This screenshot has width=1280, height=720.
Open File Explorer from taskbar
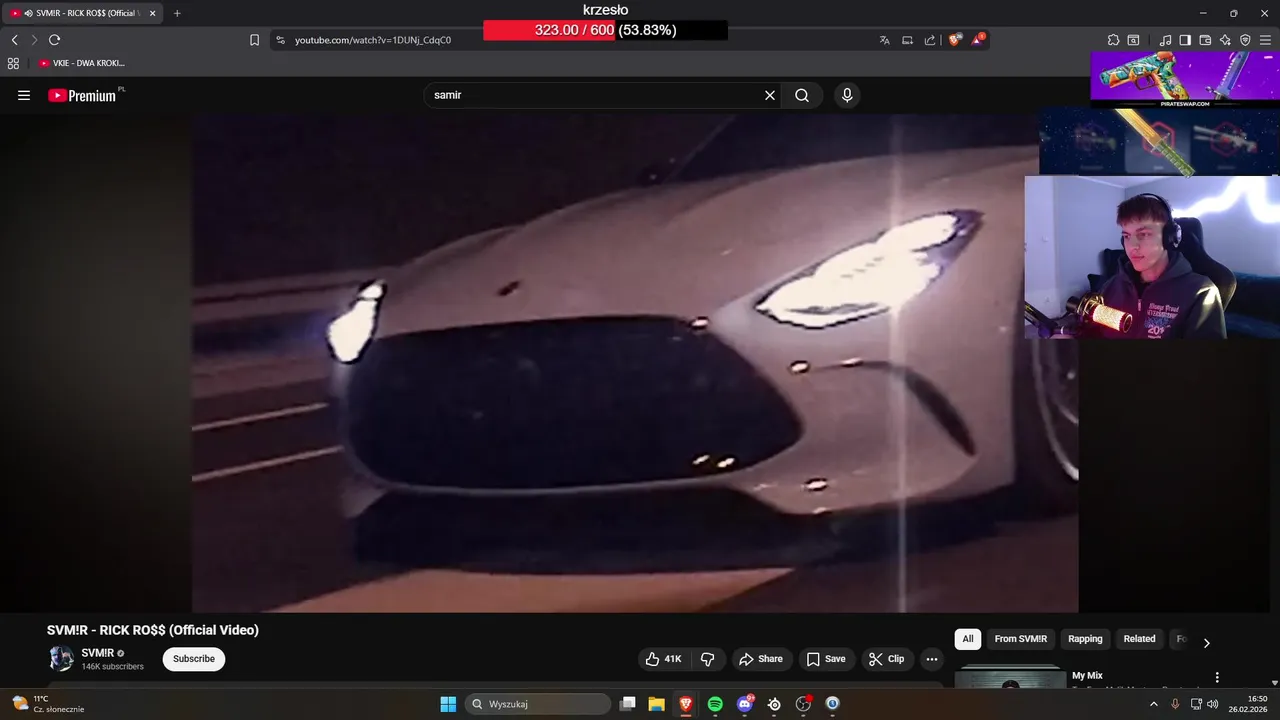point(656,704)
